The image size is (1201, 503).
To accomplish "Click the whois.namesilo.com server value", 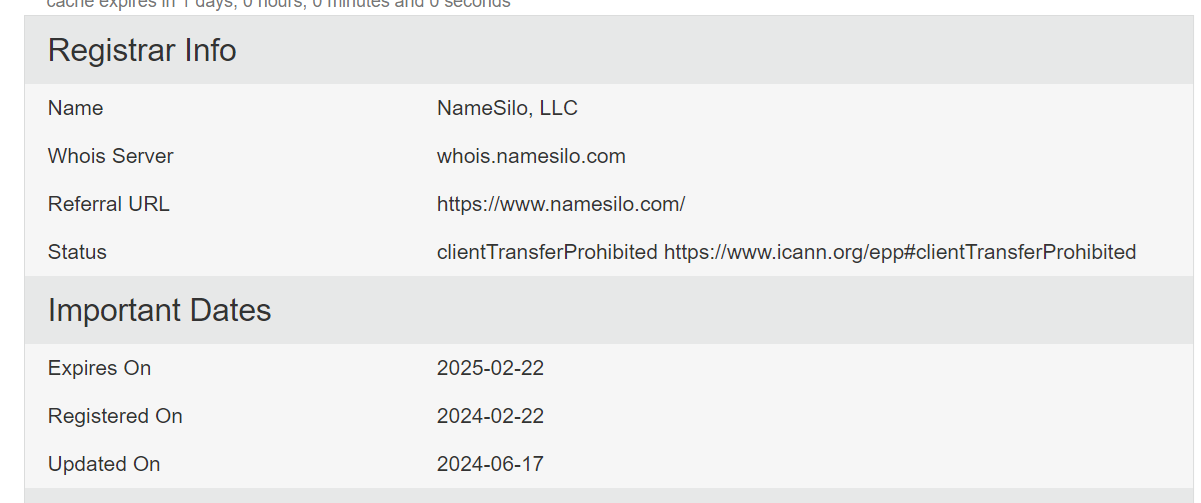I will 531,156.
